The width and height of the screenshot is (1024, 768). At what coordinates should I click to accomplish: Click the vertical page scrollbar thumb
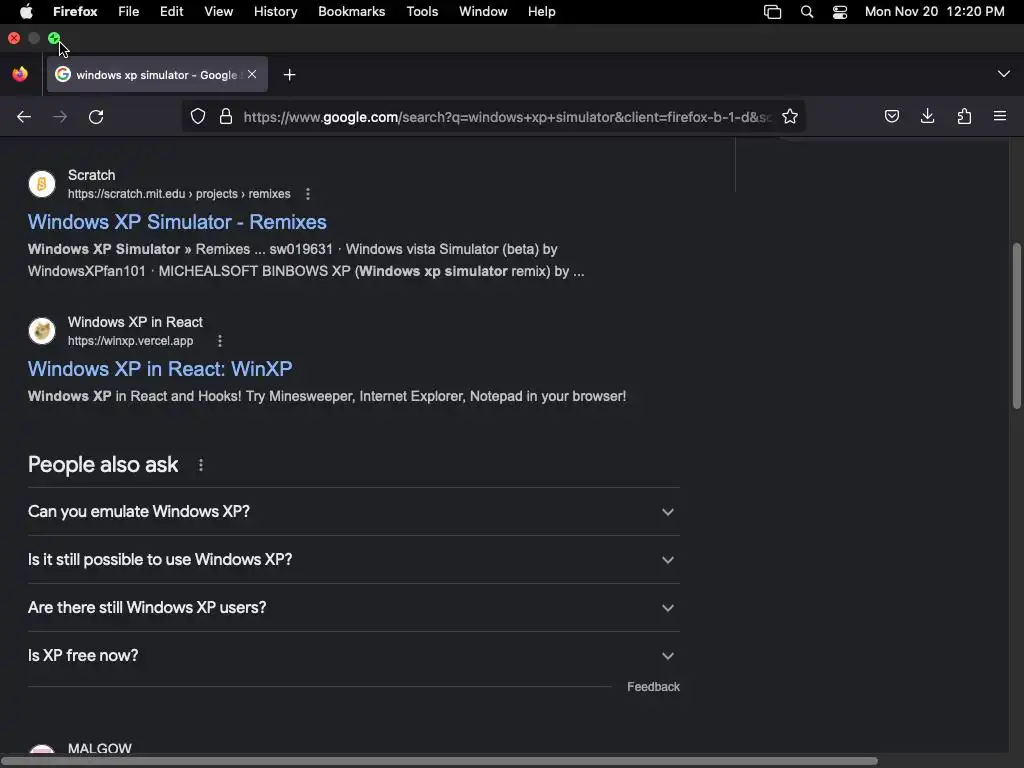coord(1016,326)
